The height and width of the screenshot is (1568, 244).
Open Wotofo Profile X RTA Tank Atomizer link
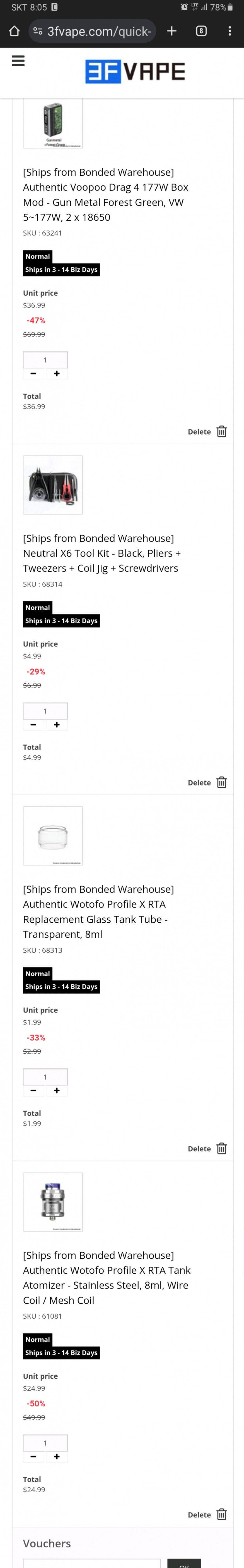(x=107, y=1278)
